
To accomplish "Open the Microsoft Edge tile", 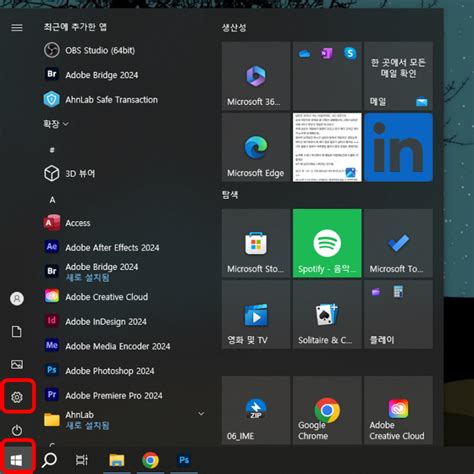I will click(256, 147).
